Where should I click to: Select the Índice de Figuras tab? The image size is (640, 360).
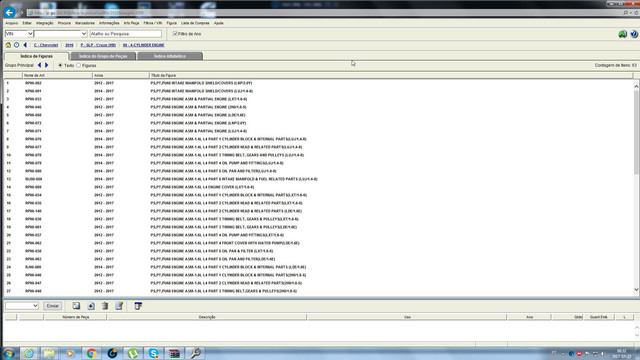[37, 56]
